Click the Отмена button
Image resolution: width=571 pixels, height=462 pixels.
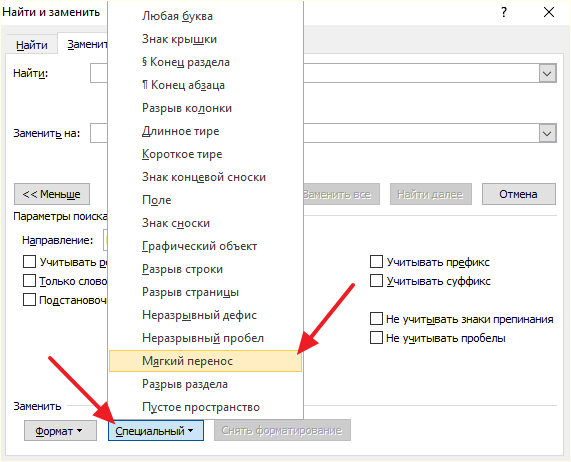(519, 194)
